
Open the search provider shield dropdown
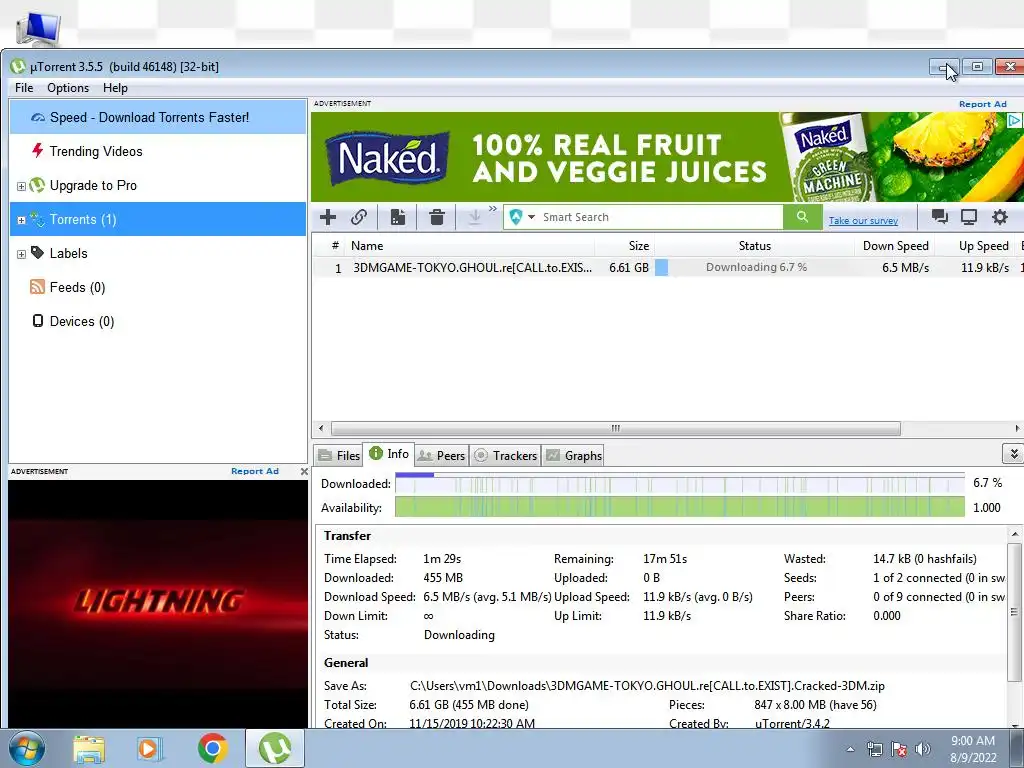pyautogui.click(x=522, y=217)
